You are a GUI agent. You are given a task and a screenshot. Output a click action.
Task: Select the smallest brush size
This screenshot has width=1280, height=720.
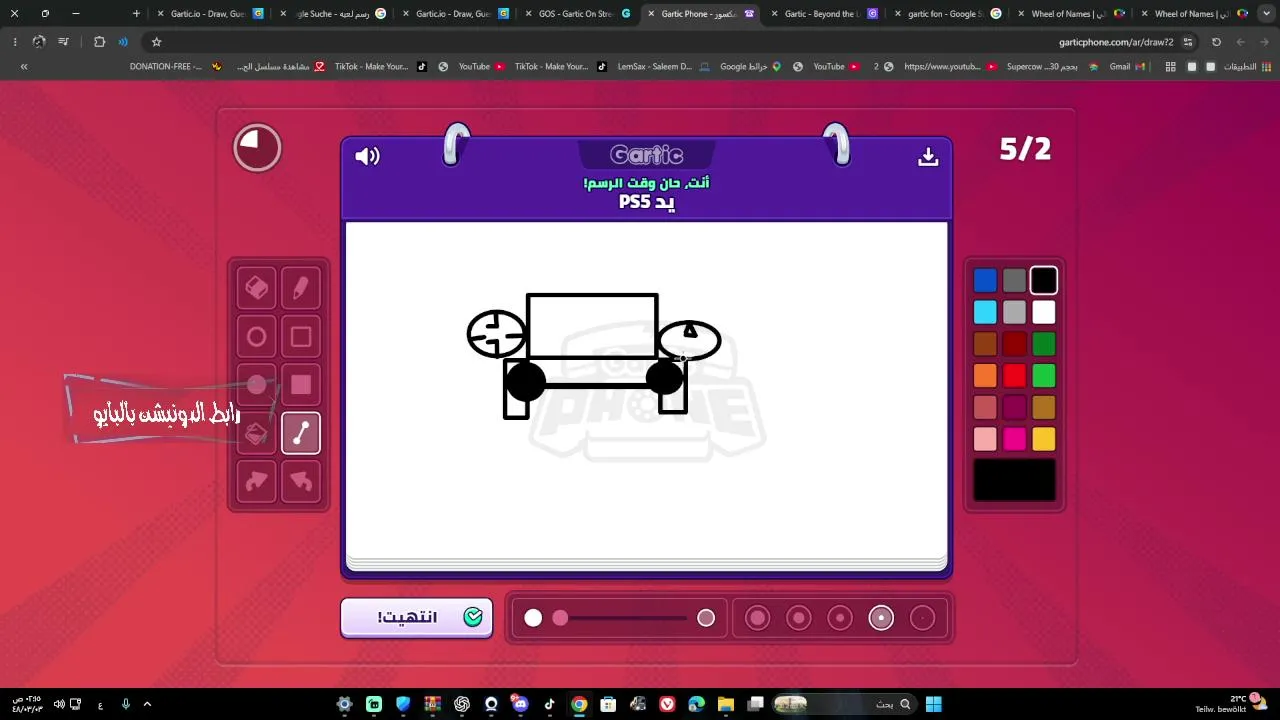(x=922, y=618)
